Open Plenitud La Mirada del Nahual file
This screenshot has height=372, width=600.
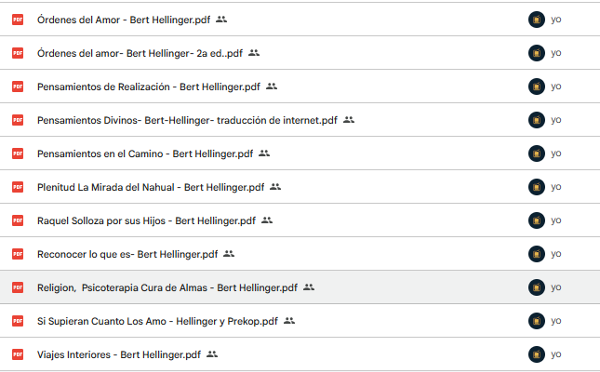click(150, 187)
